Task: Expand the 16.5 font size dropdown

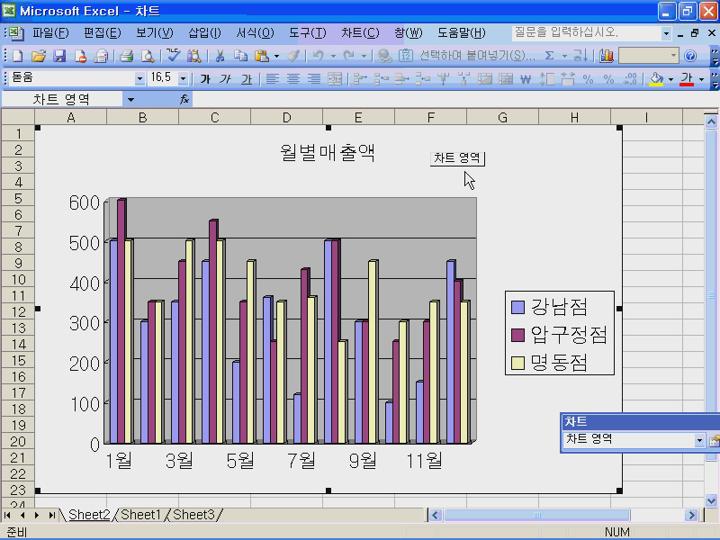Action: 183,79
